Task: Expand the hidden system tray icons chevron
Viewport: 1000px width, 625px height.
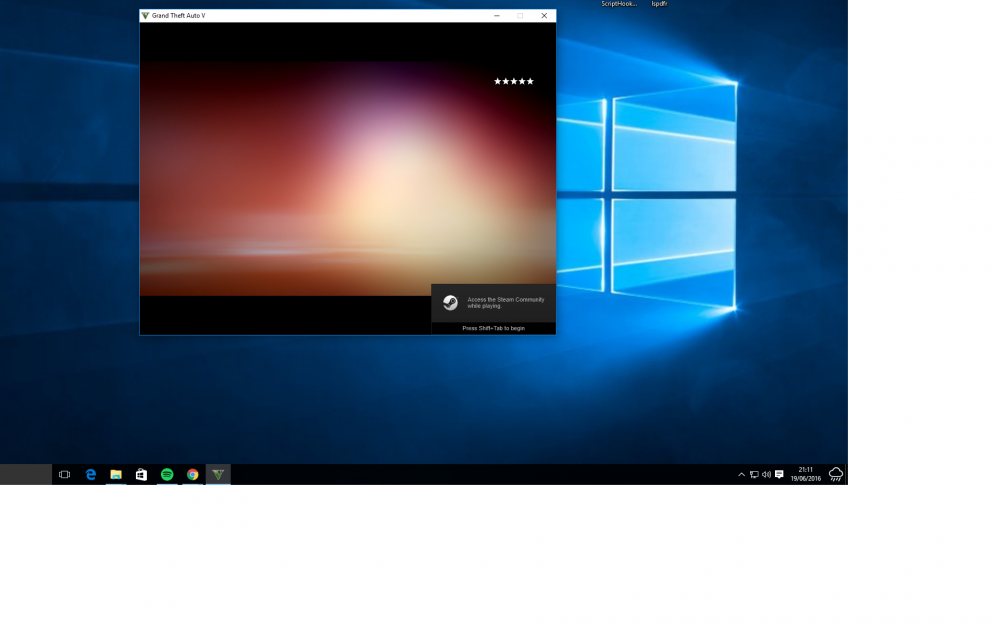Action: pyautogui.click(x=741, y=474)
